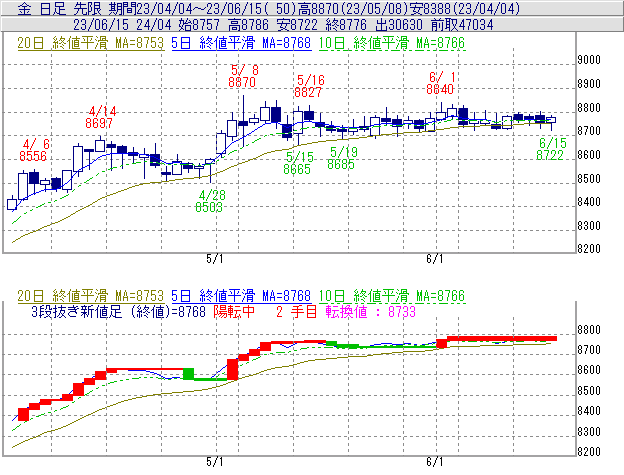Select the 4/14 peak label 8697

100,123
